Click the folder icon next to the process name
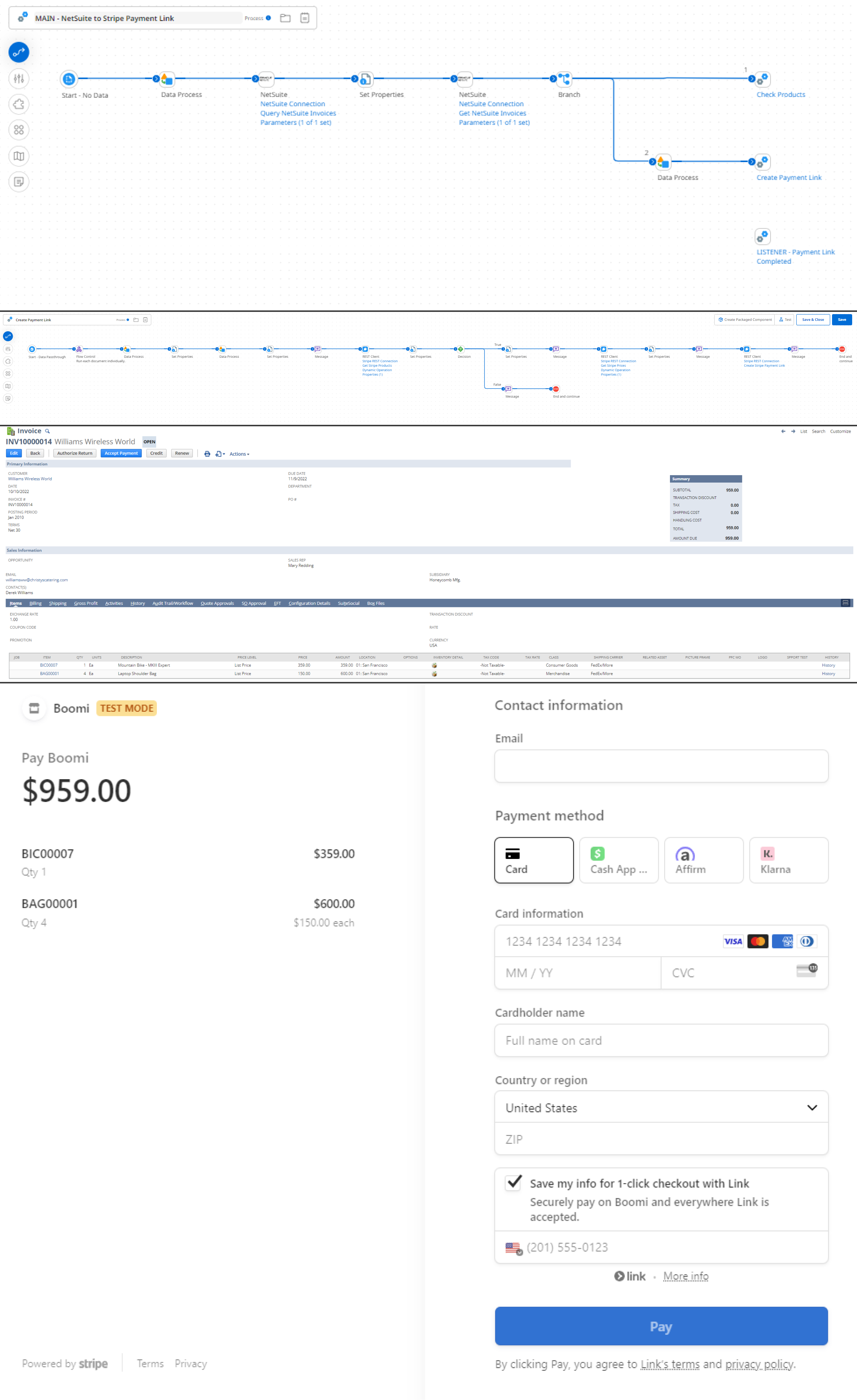 tap(285, 18)
